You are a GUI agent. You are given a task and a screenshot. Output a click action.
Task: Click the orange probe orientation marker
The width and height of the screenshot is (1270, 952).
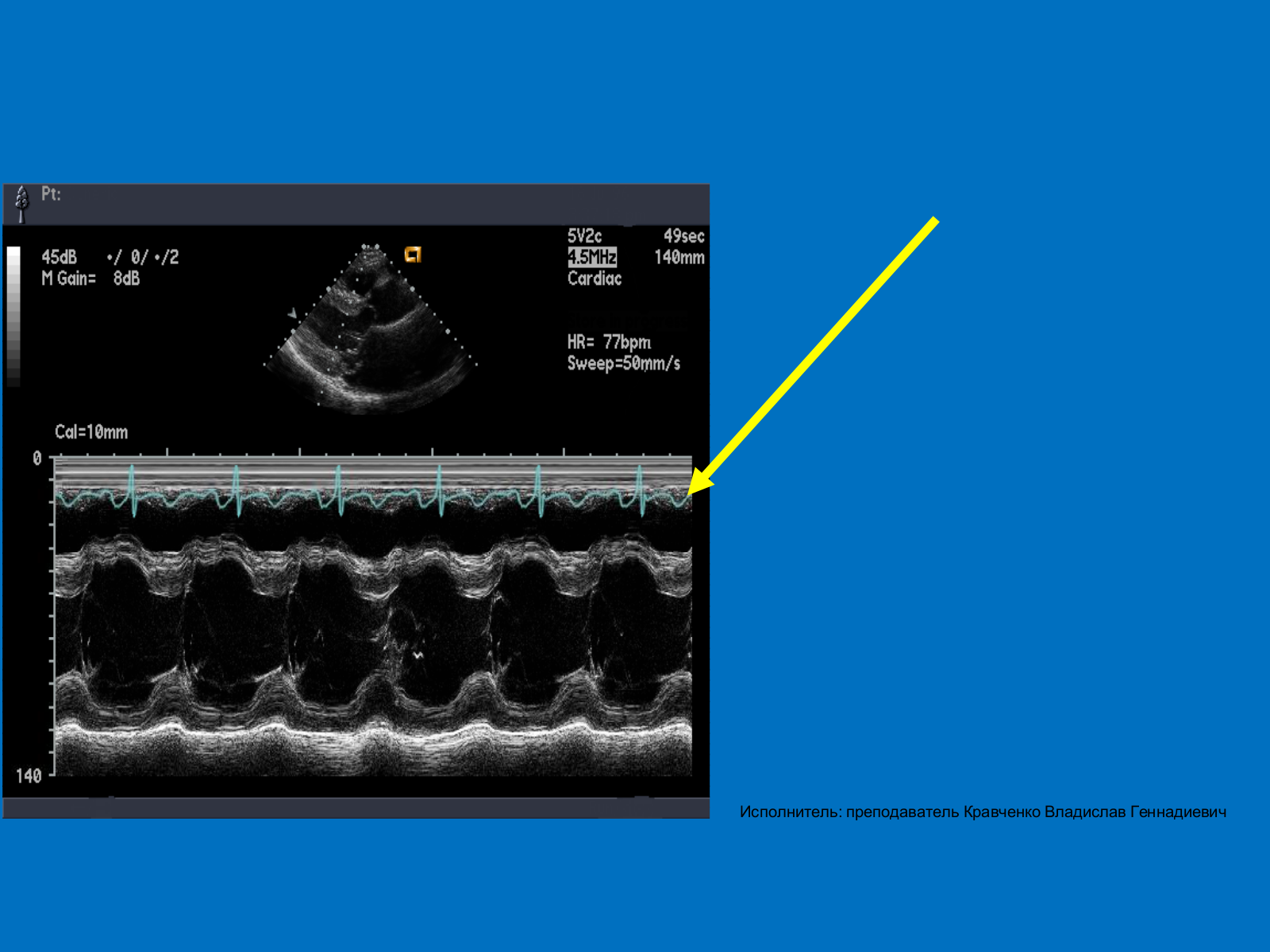[413, 255]
